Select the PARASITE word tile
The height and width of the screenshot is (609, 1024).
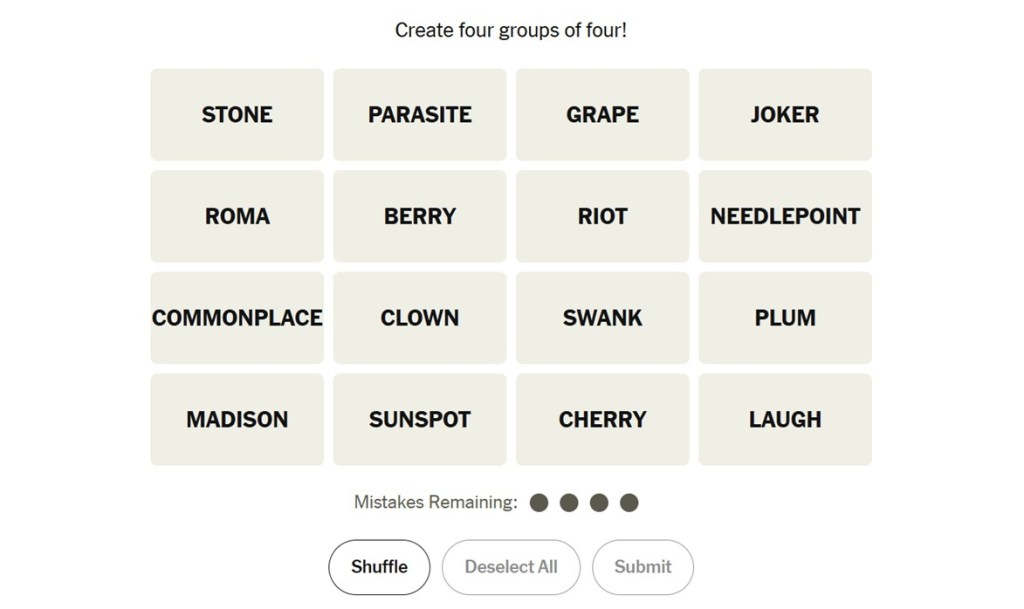tap(420, 115)
